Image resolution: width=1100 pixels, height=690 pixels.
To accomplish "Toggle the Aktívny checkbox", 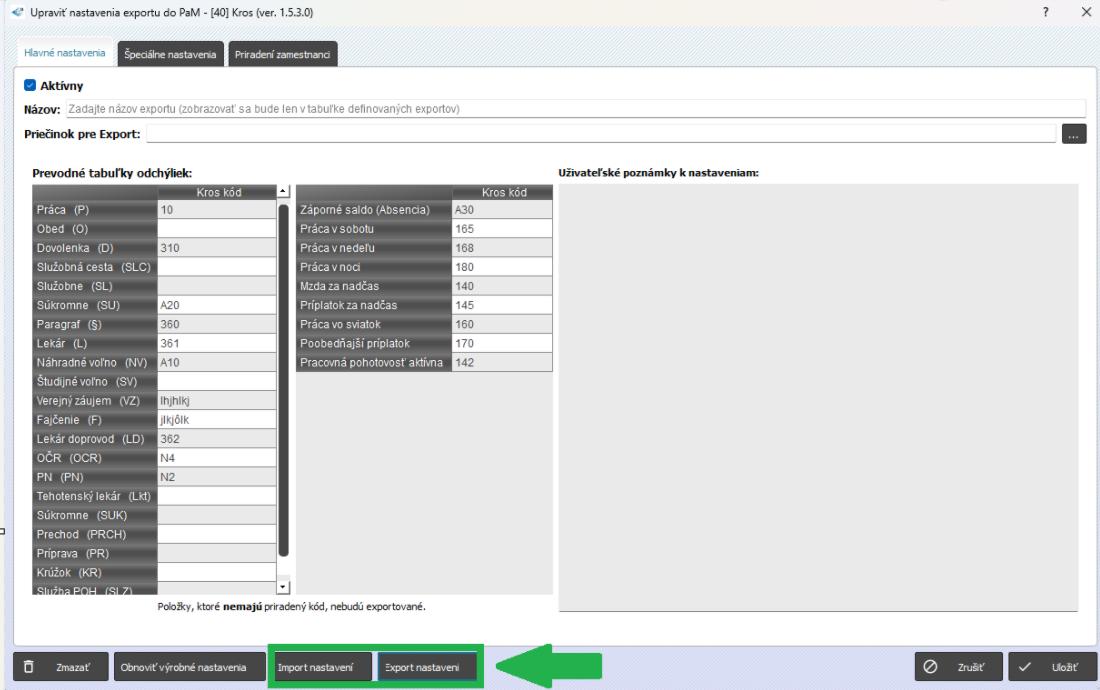I will click(x=29, y=86).
